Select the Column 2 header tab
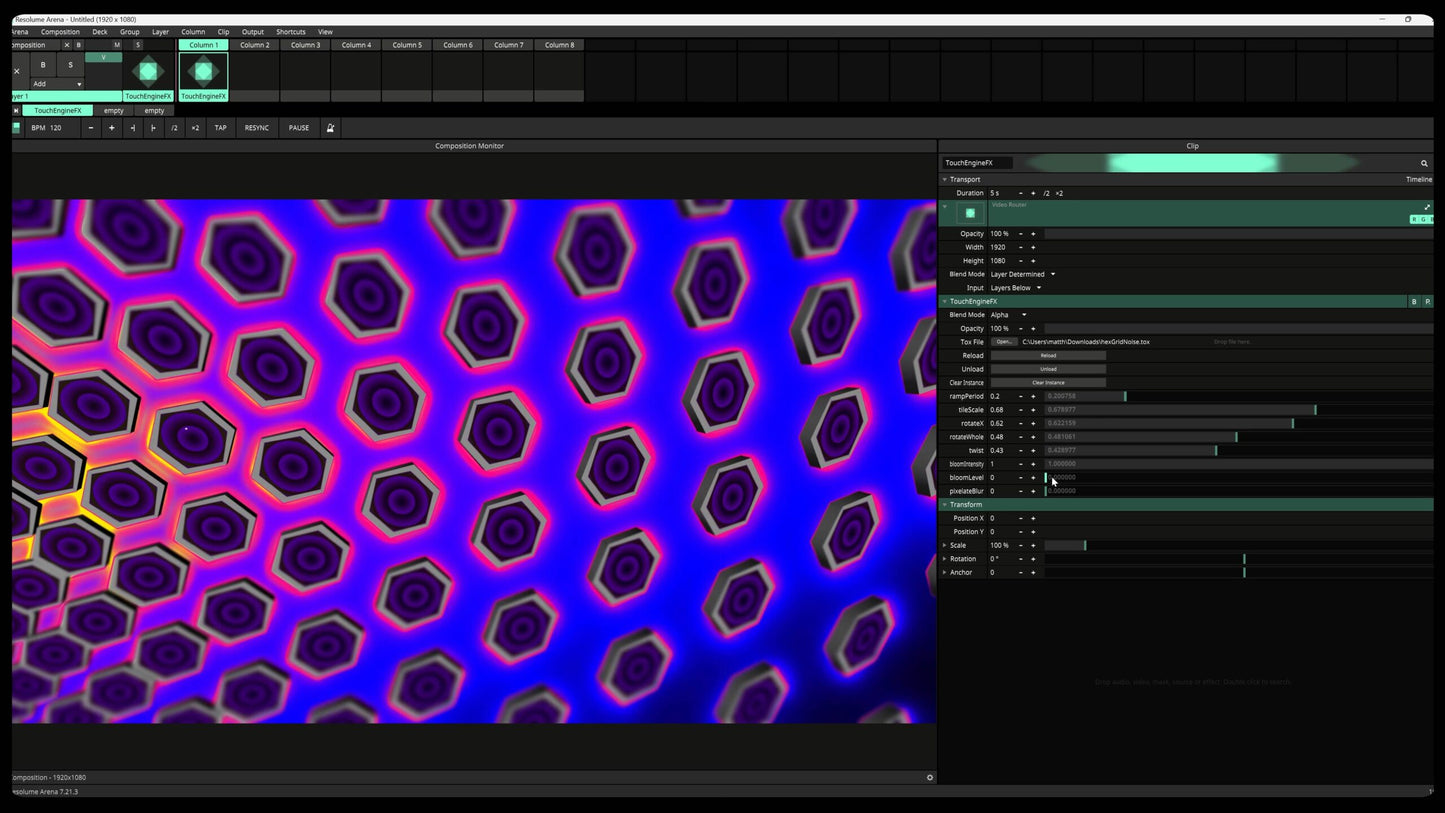Viewport: 1445px width, 813px height. coord(254,45)
